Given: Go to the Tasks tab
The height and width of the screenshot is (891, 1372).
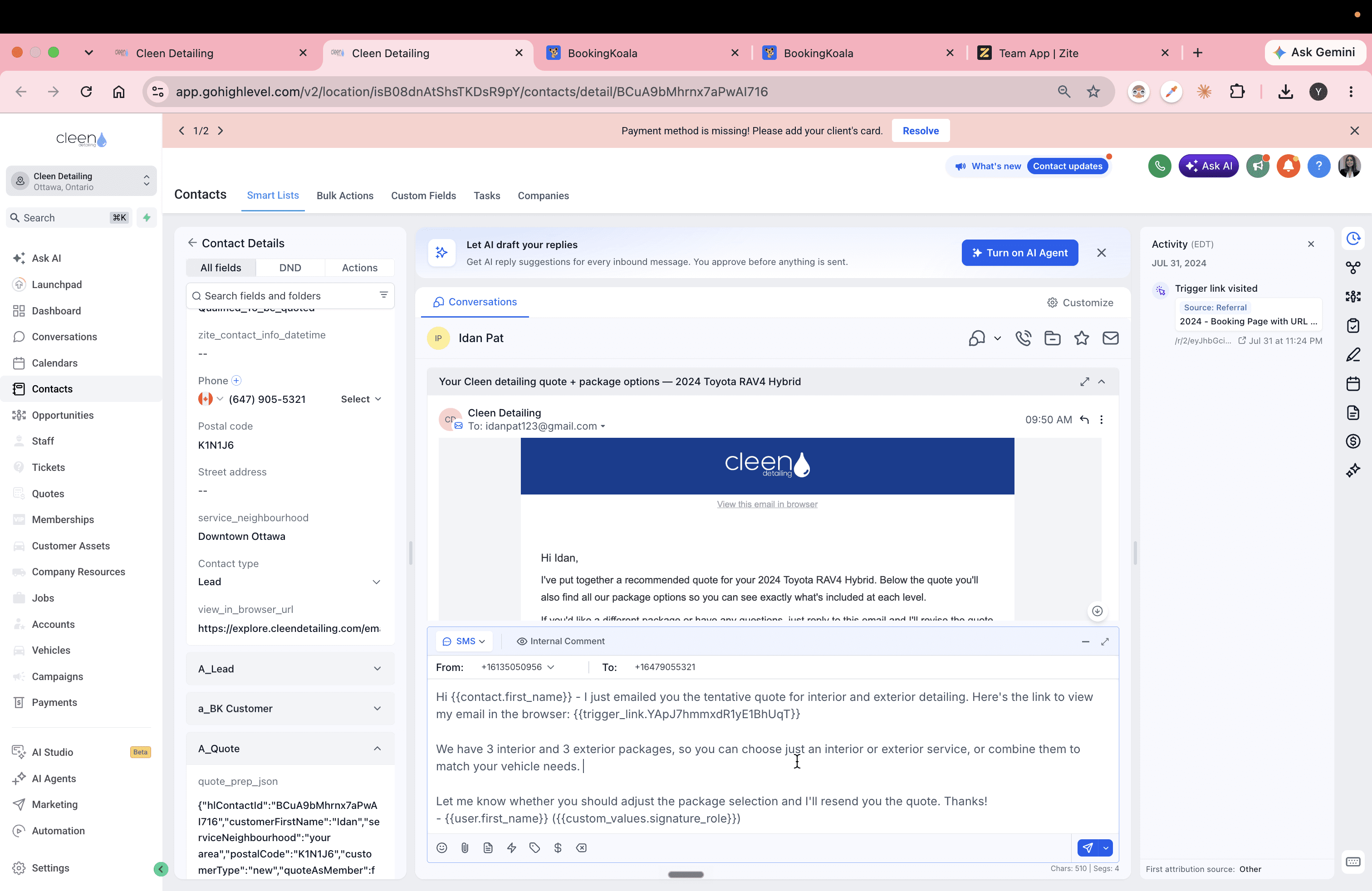Looking at the screenshot, I should (x=486, y=196).
